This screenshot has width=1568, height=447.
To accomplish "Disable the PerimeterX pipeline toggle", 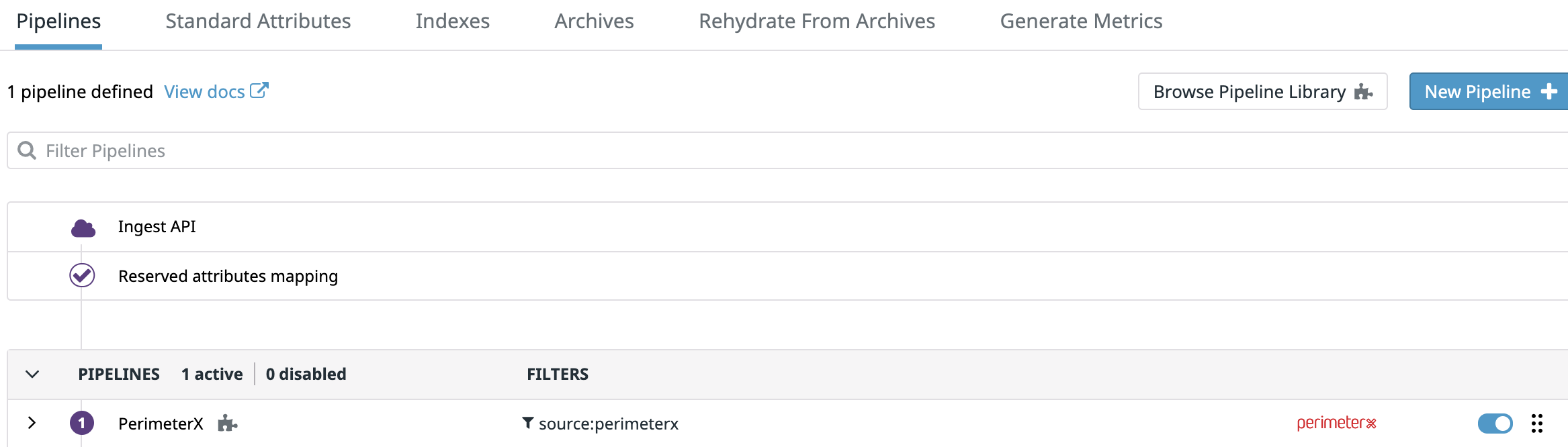I will click(1494, 424).
